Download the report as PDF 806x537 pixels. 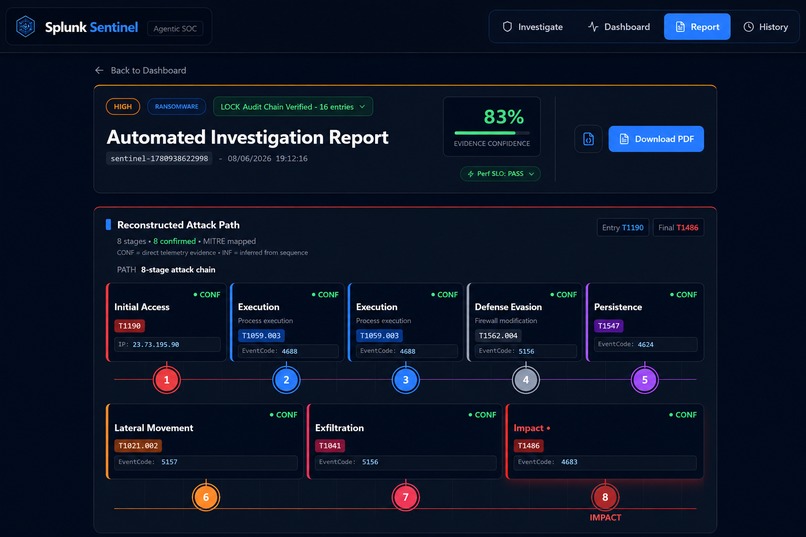click(x=656, y=139)
